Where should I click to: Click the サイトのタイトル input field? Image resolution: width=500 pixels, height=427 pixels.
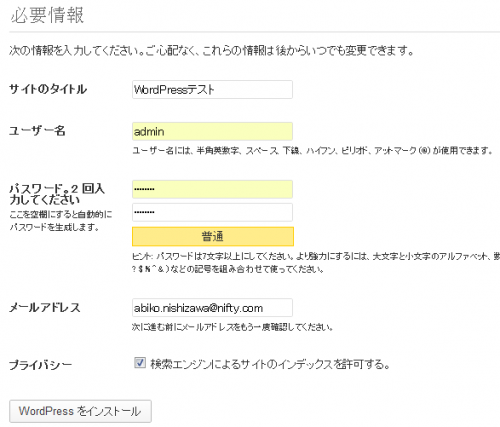click(212, 89)
